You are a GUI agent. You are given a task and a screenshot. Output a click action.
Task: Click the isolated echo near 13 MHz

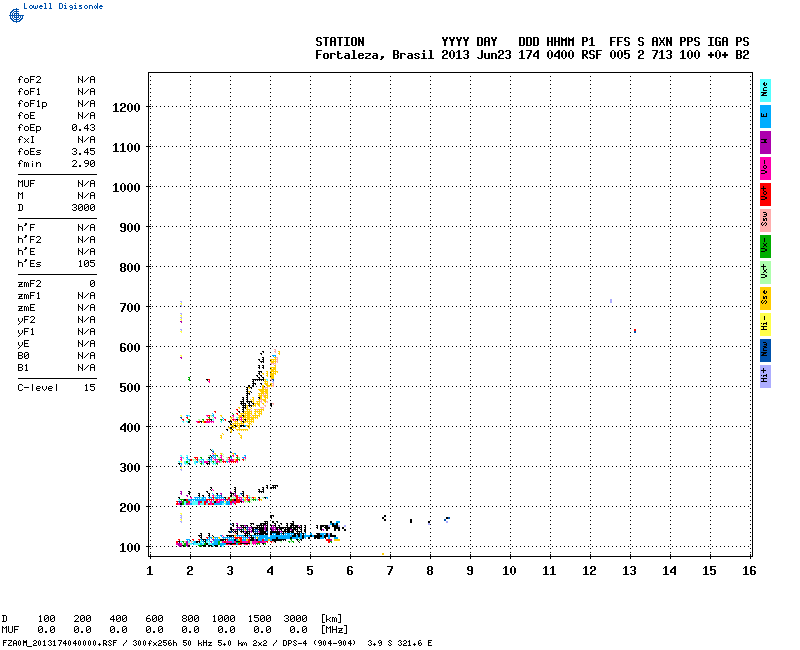(635, 331)
